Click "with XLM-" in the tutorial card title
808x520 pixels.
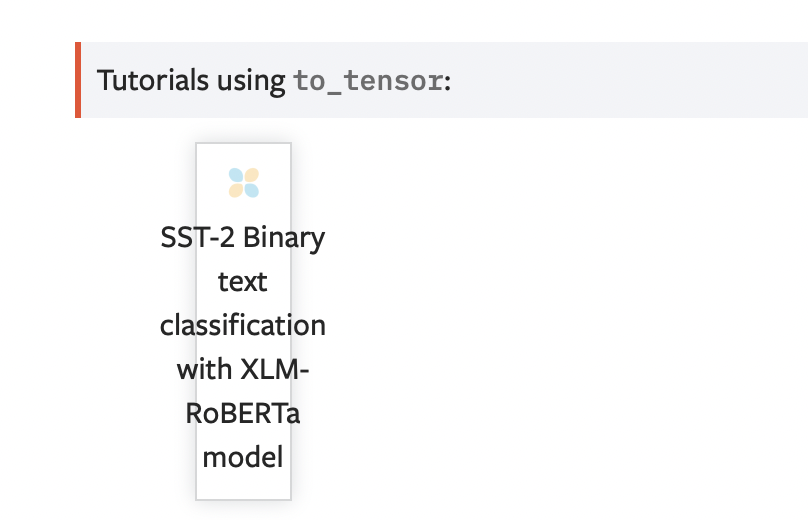pos(243,370)
